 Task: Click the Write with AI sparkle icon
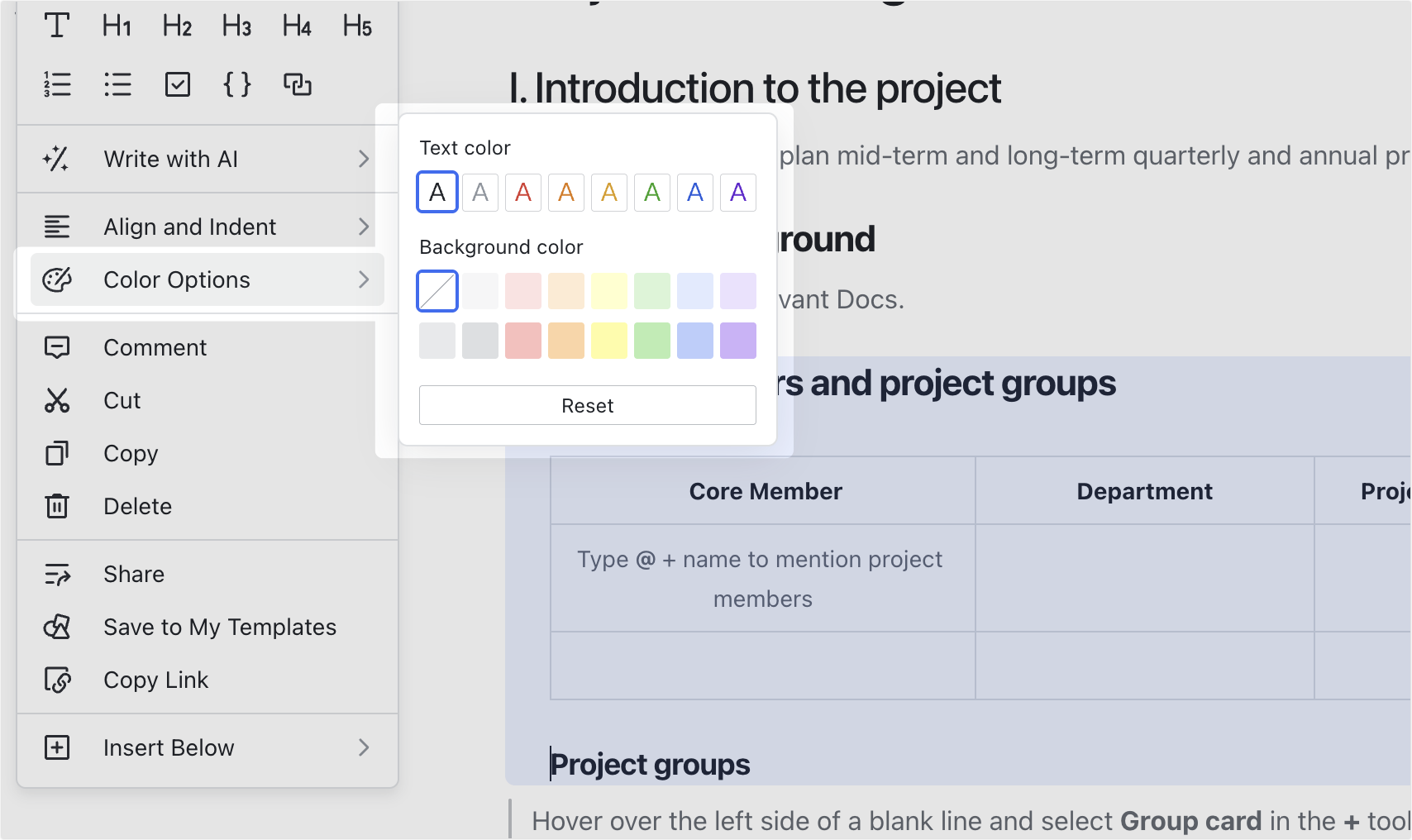[x=56, y=159]
